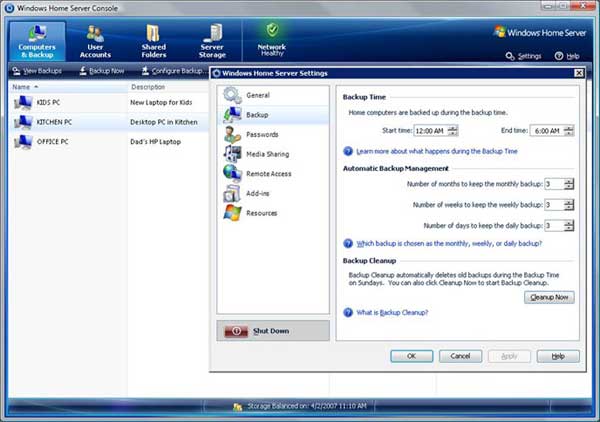Image resolution: width=600 pixels, height=422 pixels.
Task: Click the End time field showing 6:00 AM
Action: point(547,131)
